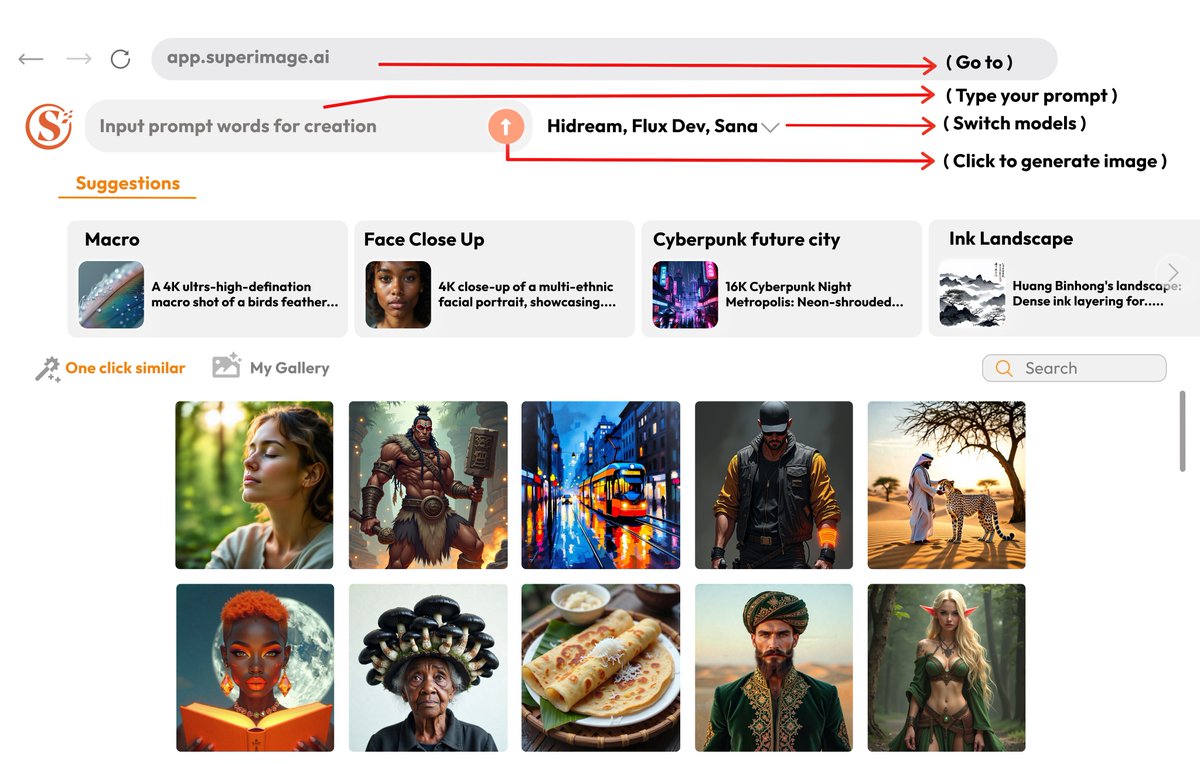Open the elderly woman mushroom hat image
Viewport: 1200px width, 764px height.
428,668
